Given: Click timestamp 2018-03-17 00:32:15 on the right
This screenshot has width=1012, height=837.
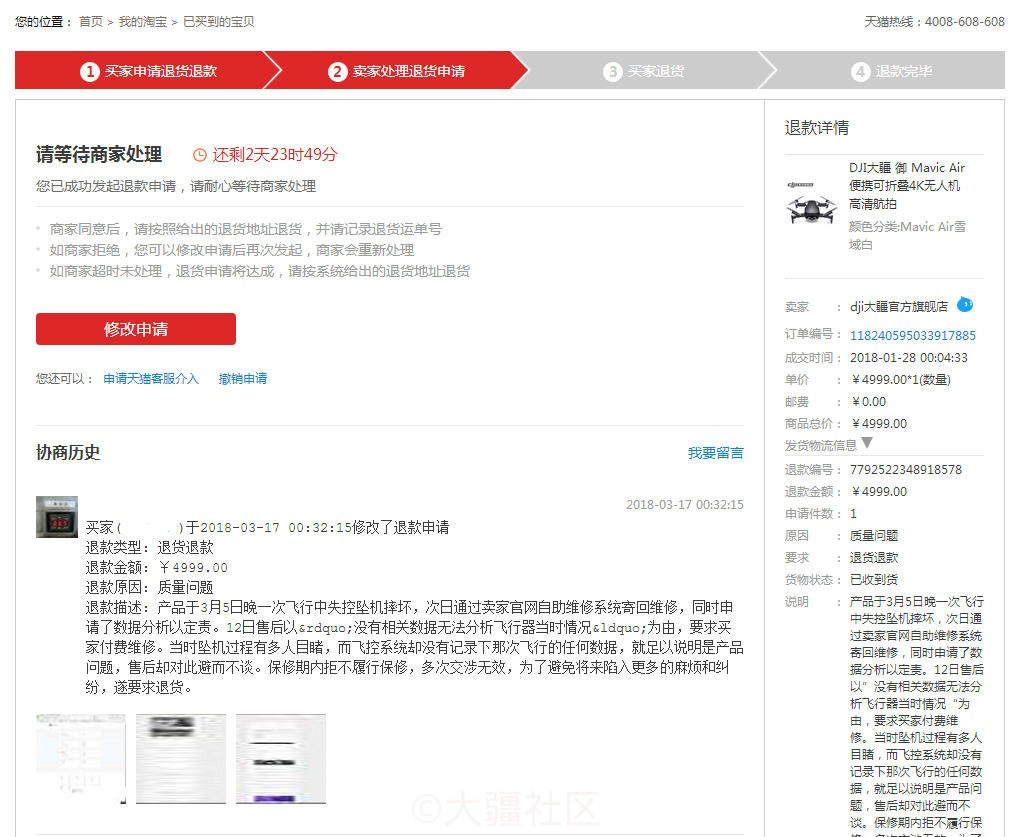Looking at the screenshot, I should [684, 505].
